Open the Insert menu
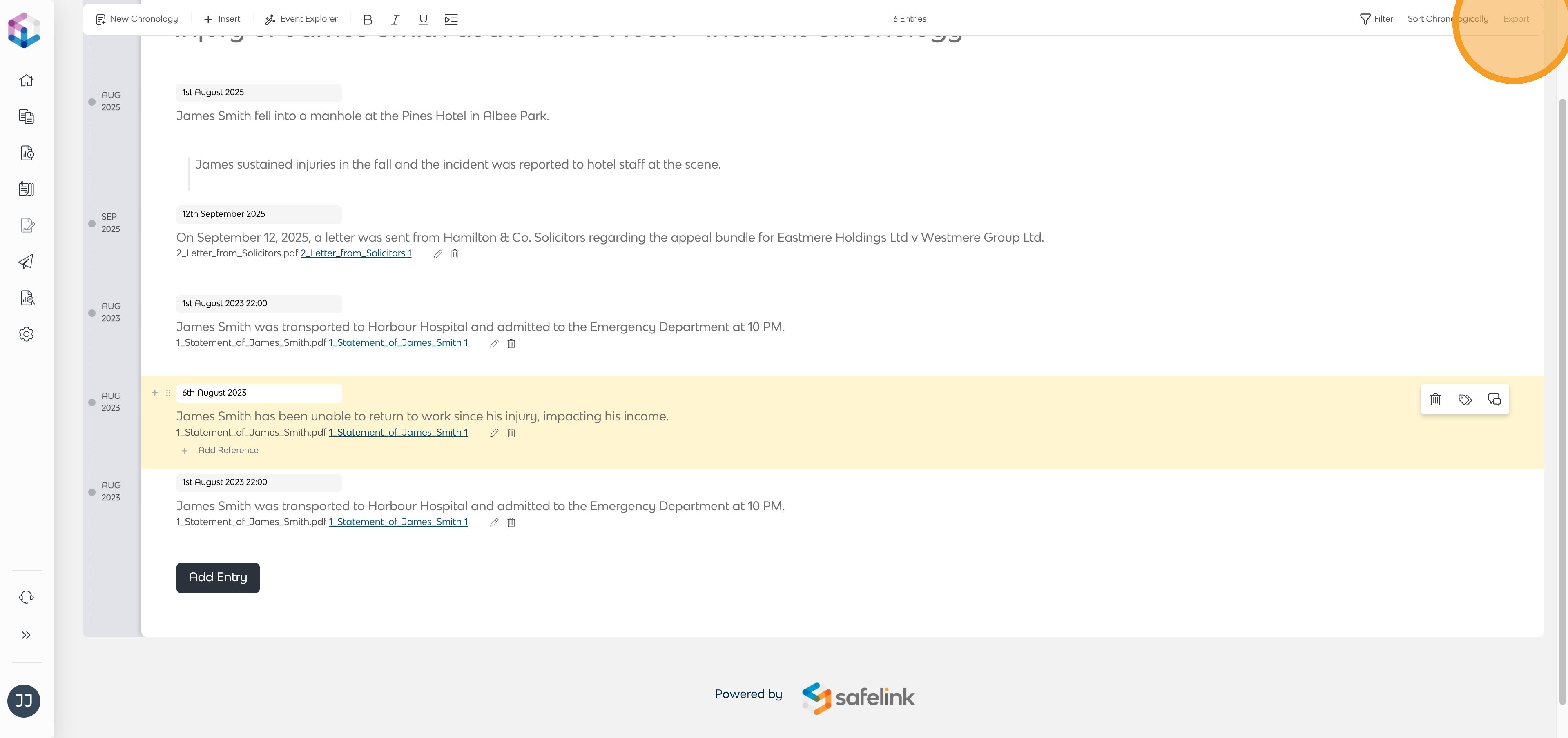This screenshot has width=1568, height=738. [222, 19]
